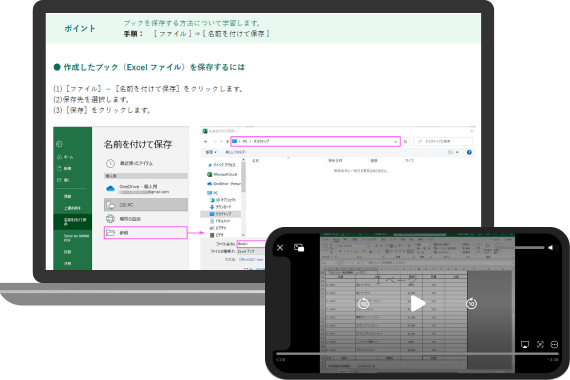Select PC node in the navigation tree

(213, 193)
